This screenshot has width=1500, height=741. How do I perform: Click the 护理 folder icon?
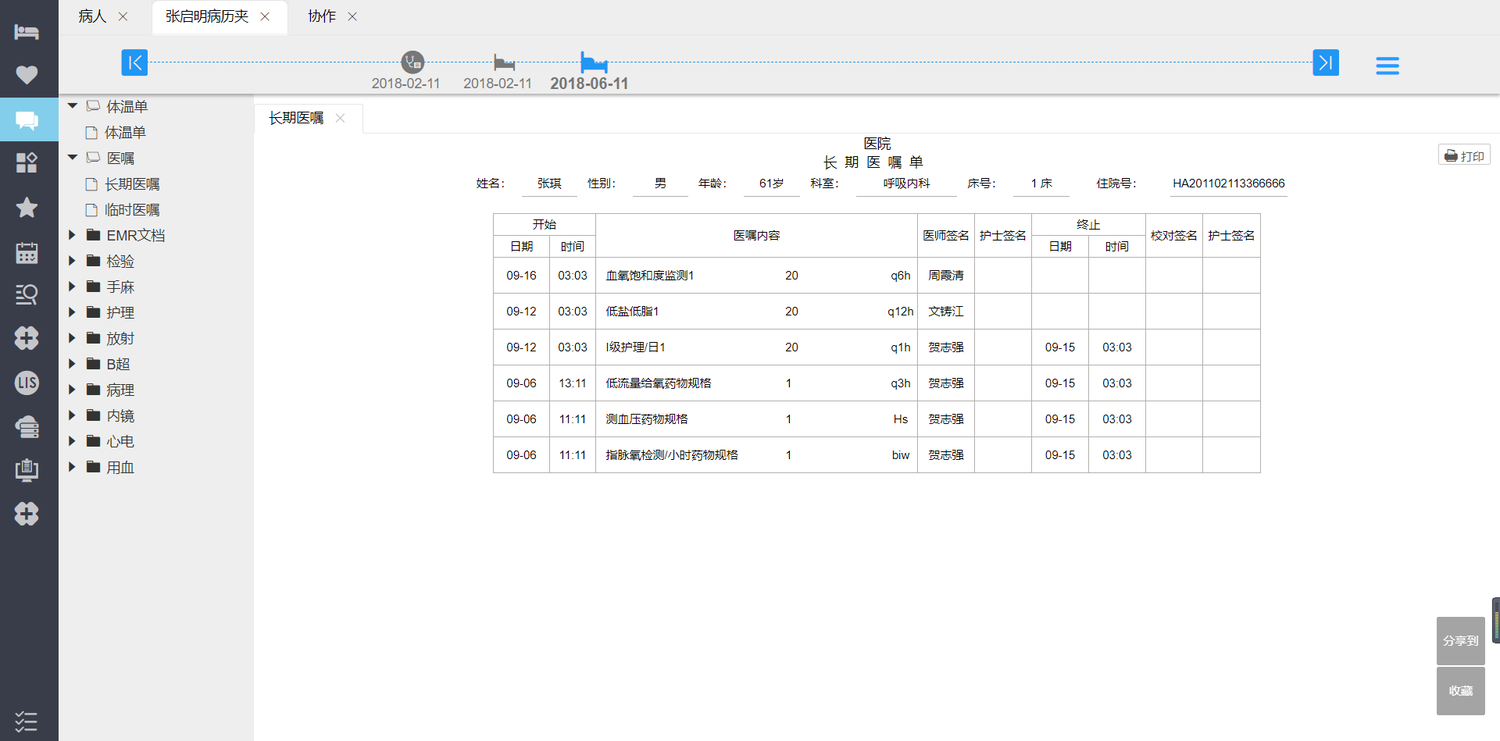93,313
